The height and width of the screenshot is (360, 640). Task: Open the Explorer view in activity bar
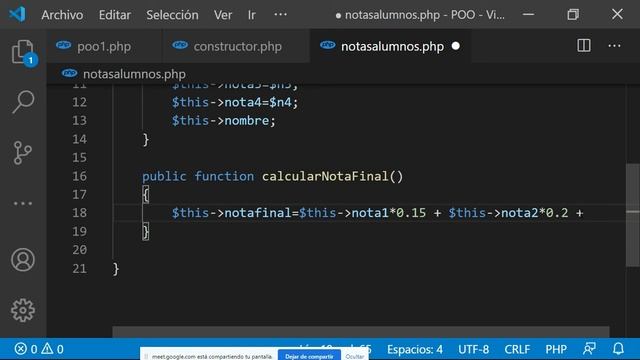[x=23, y=52]
